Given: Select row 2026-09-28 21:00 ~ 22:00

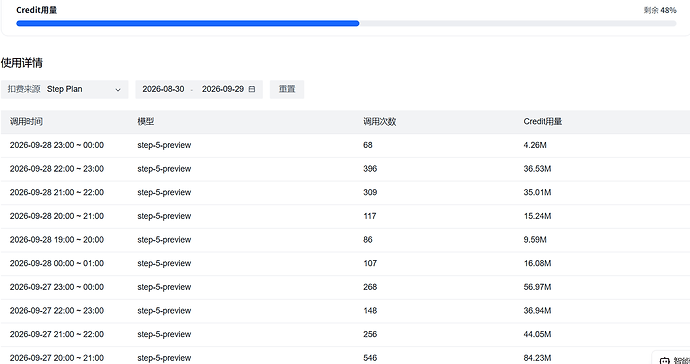Looking at the screenshot, I should point(345,193).
